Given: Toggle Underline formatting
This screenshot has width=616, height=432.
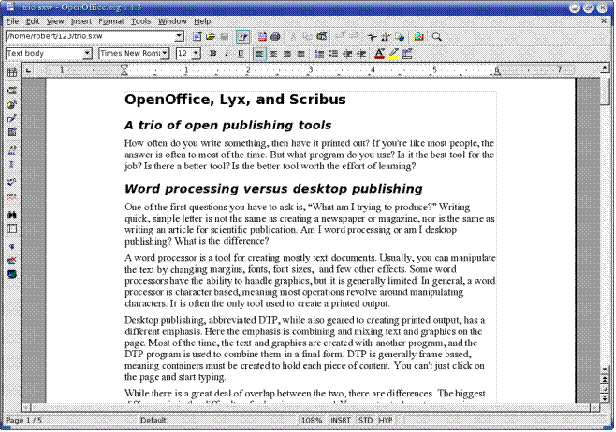Looking at the screenshot, I should [x=241, y=53].
